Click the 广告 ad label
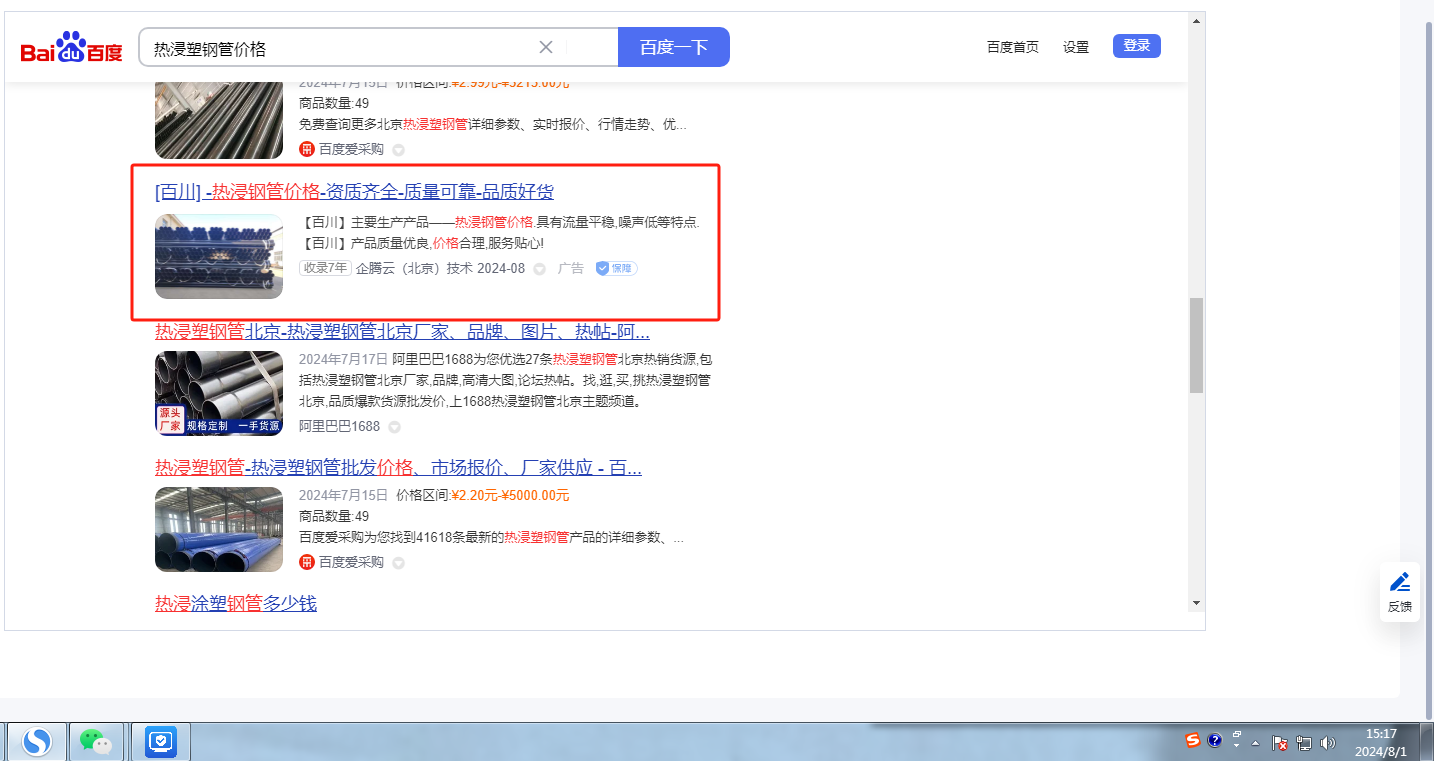Image resolution: width=1434 pixels, height=761 pixels. 571,268
